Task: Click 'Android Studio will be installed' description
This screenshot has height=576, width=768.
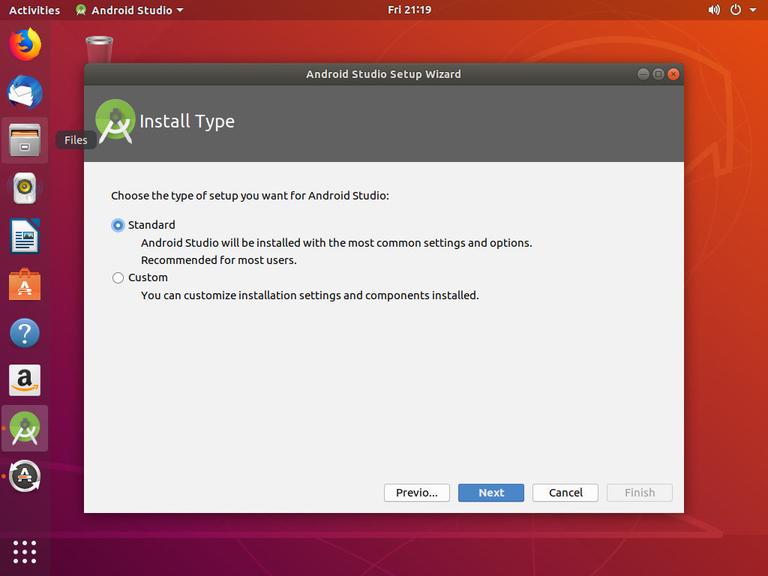Action: click(336, 243)
